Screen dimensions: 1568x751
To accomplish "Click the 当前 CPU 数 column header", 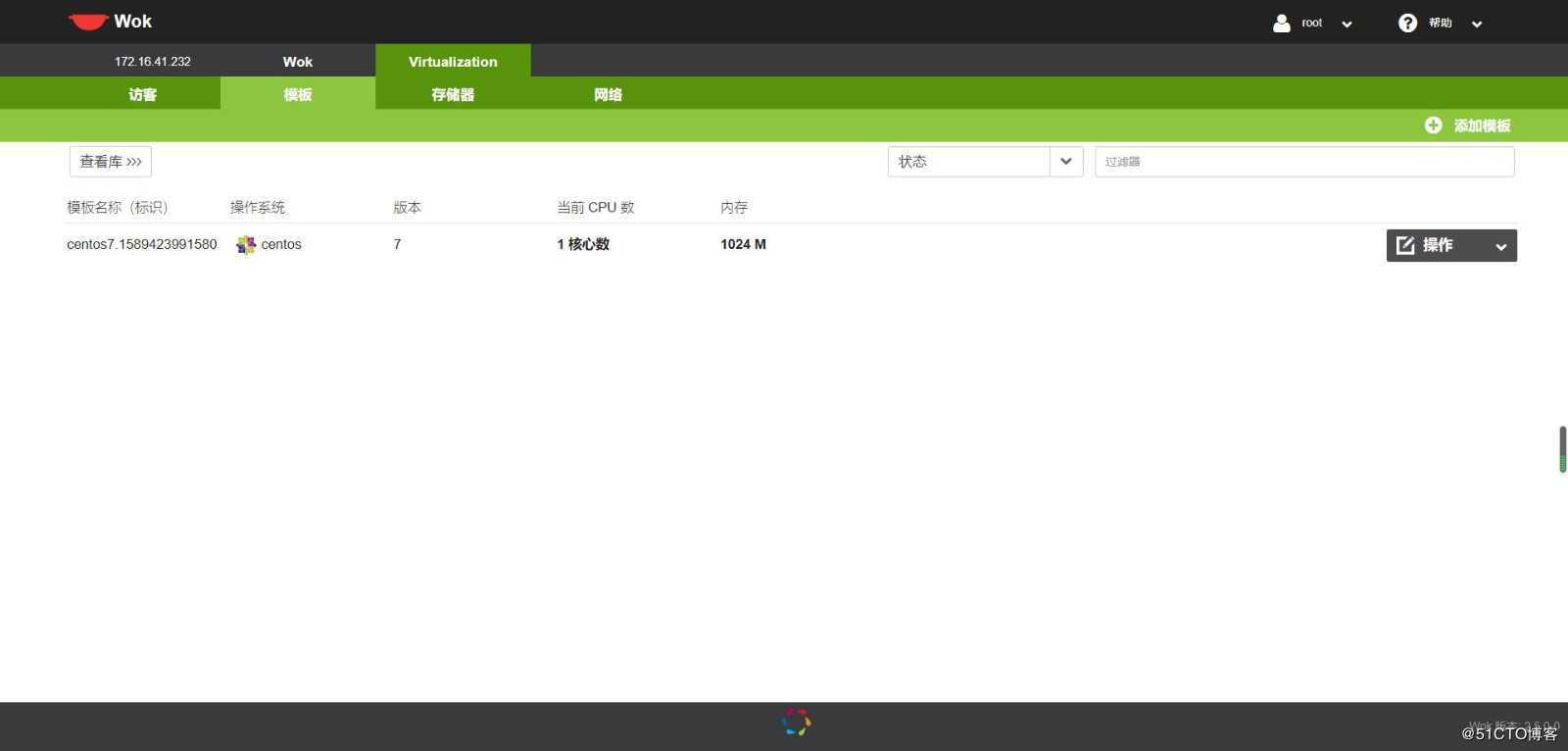I will 596,207.
